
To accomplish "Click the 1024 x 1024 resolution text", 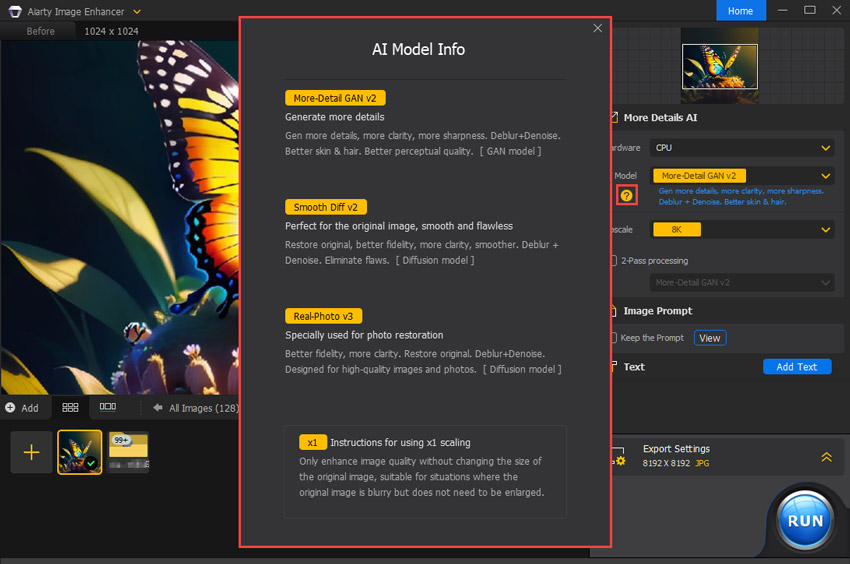I will [x=111, y=31].
